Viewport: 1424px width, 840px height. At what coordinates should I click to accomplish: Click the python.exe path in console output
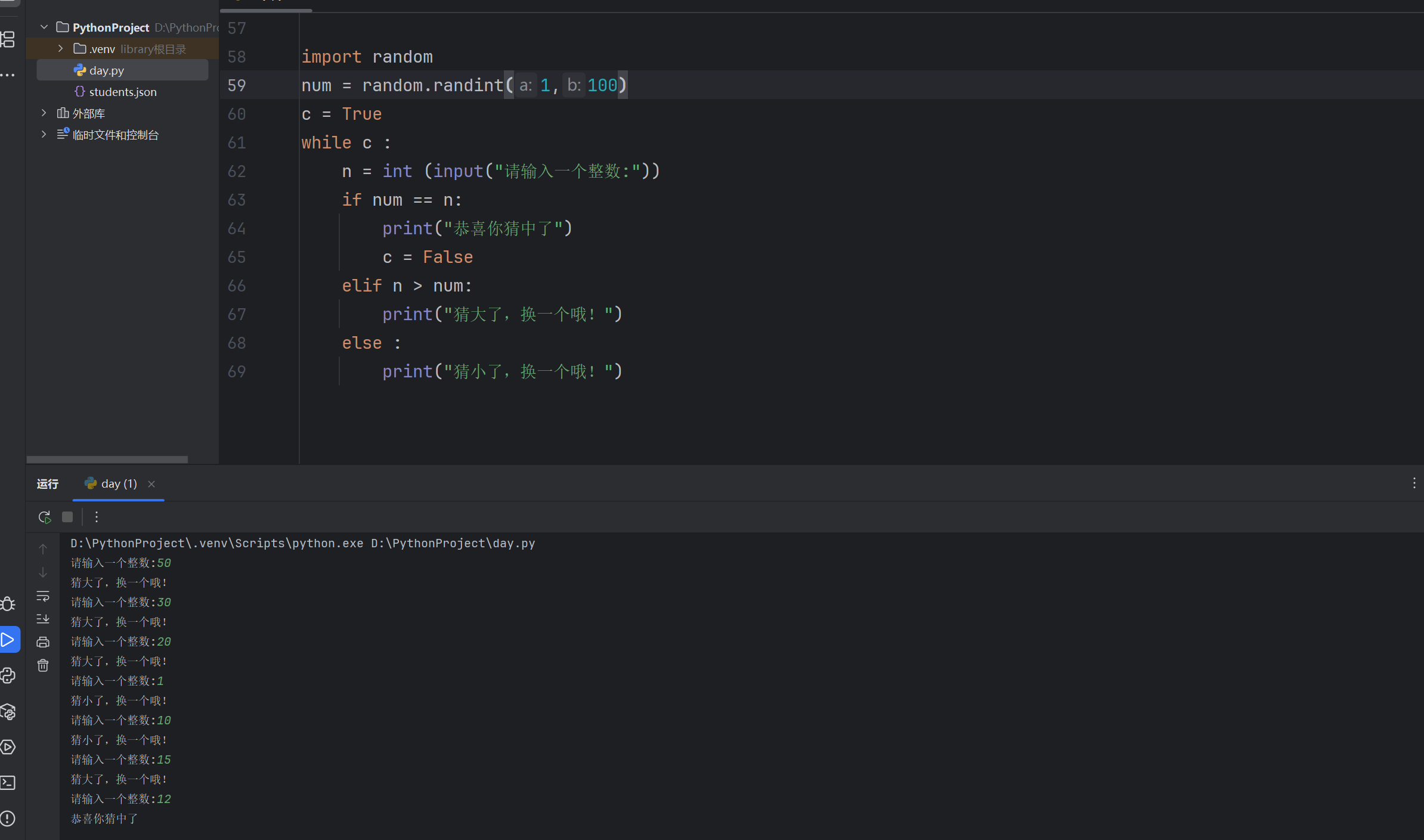tap(302, 543)
